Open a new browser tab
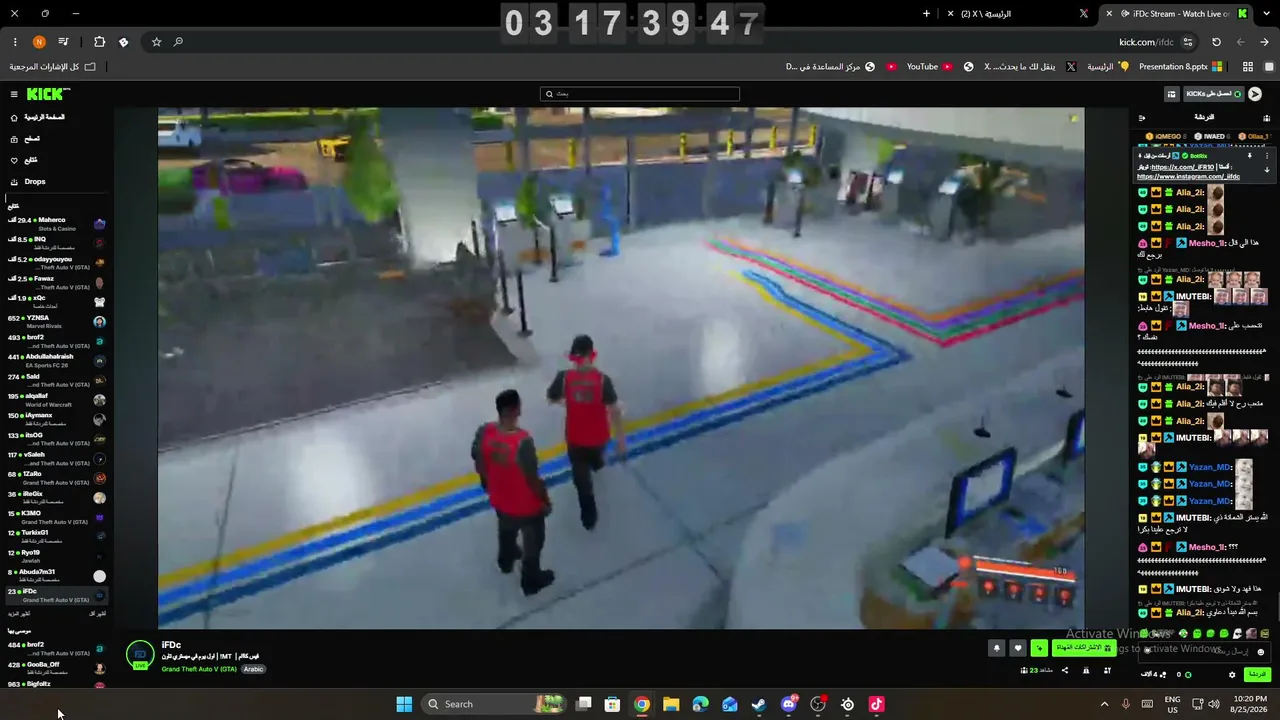Image resolution: width=1280 pixels, height=720 pixels. point(926,14)
